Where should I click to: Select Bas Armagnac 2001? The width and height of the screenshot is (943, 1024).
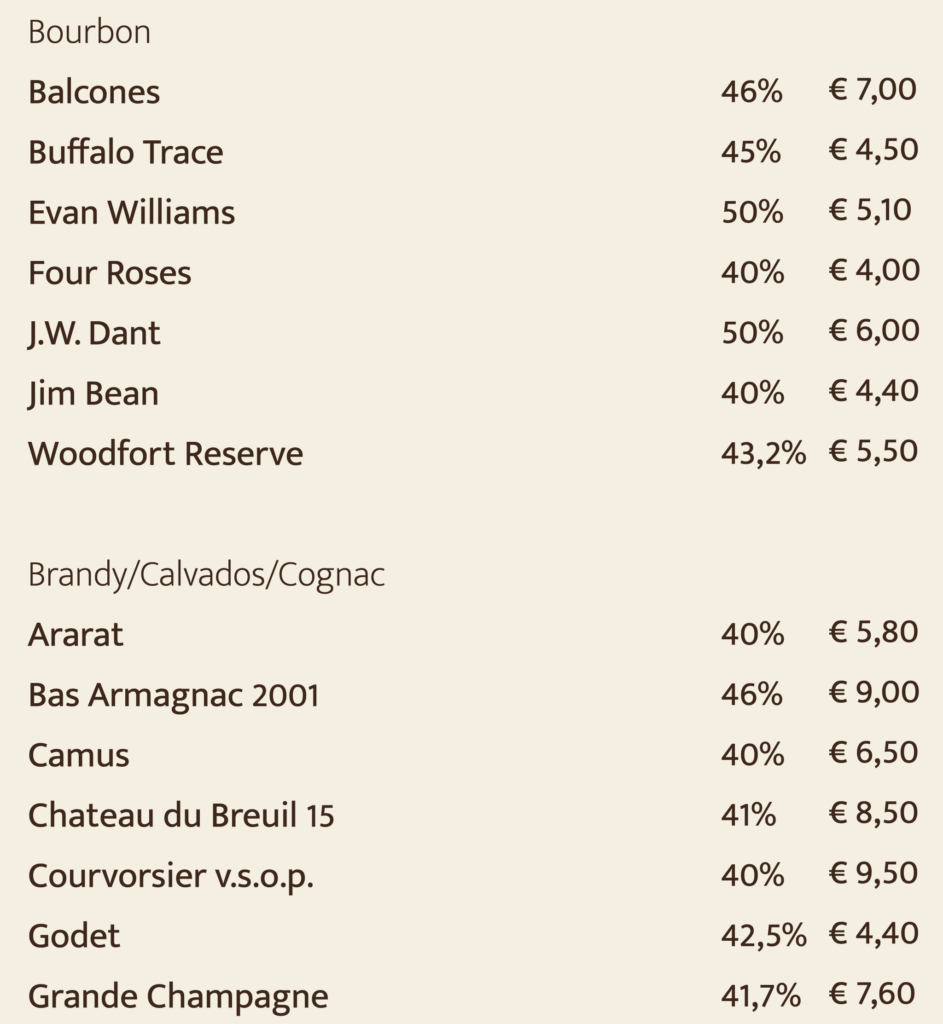(174, 695)
